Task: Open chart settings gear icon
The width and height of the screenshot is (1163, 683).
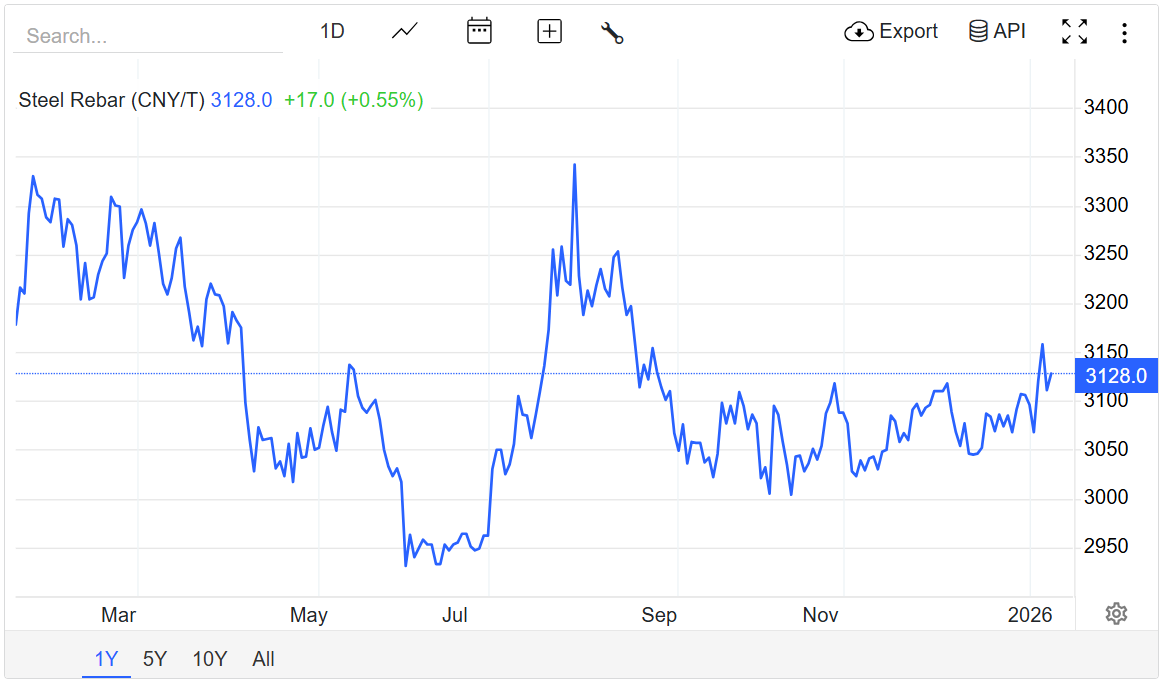Action: point(1116,614)
